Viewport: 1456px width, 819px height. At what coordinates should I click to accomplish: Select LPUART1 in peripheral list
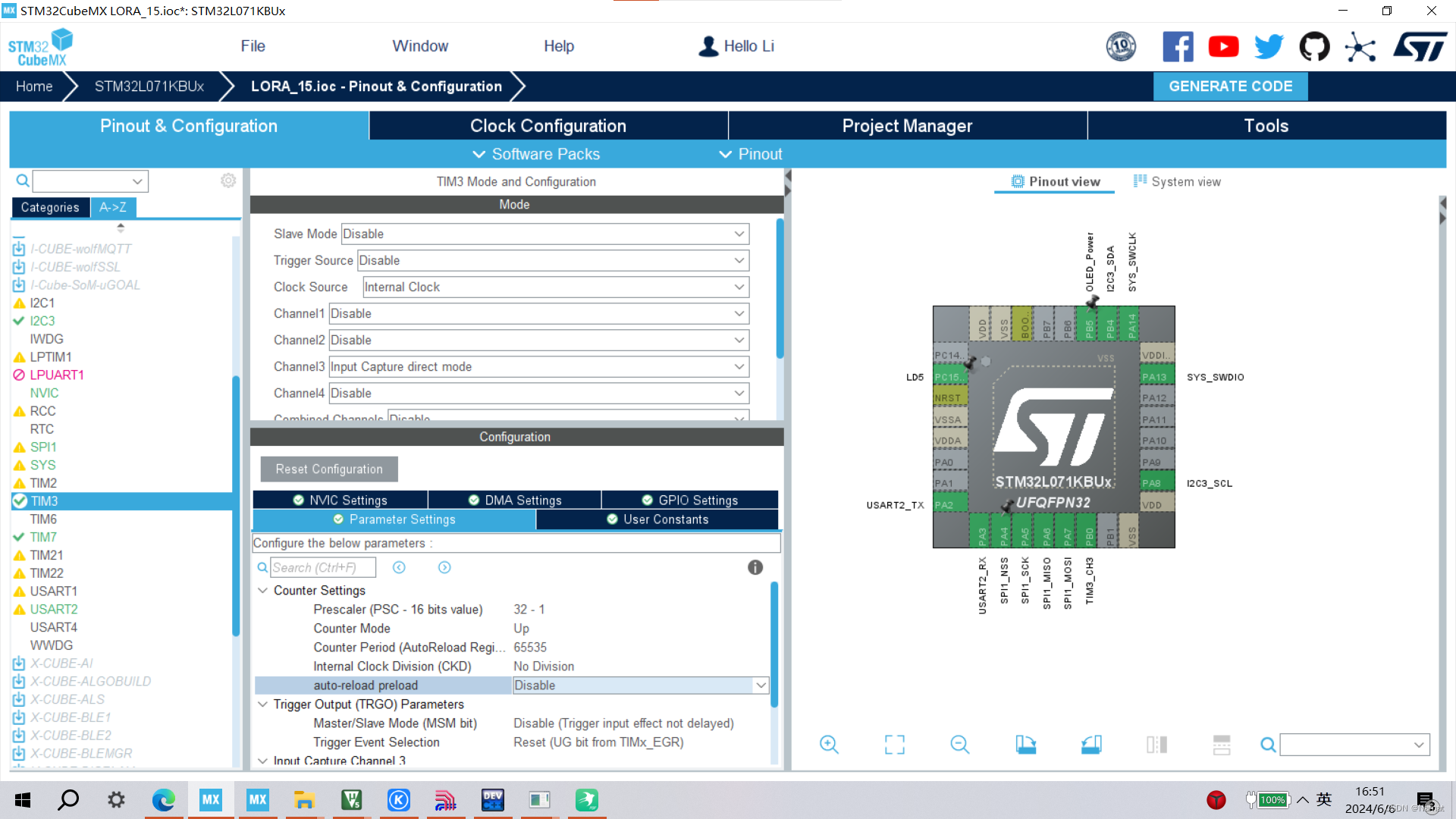tap(57, 375)
